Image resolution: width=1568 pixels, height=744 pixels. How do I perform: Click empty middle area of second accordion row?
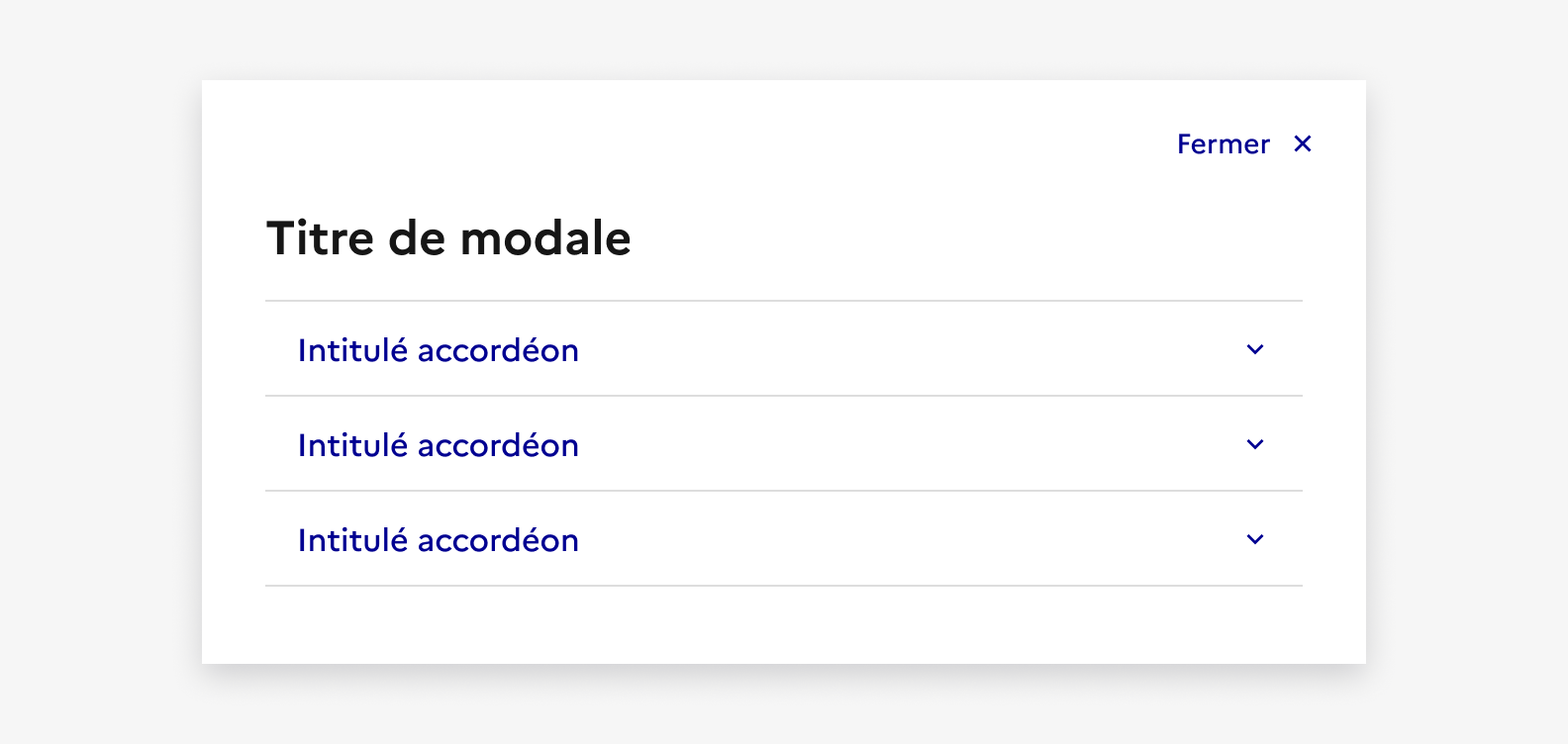pyautogui.click(x=891, y=444)
